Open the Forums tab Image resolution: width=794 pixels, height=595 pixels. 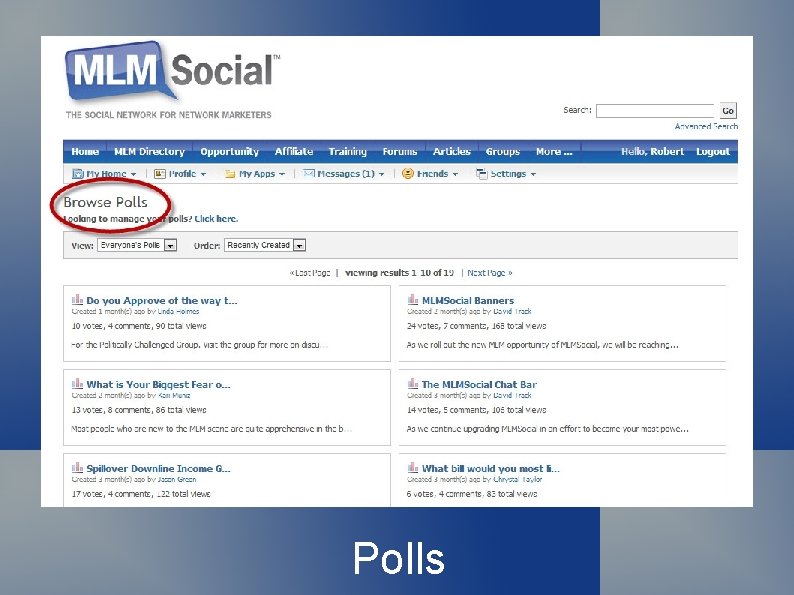click(x=400, y=151)
